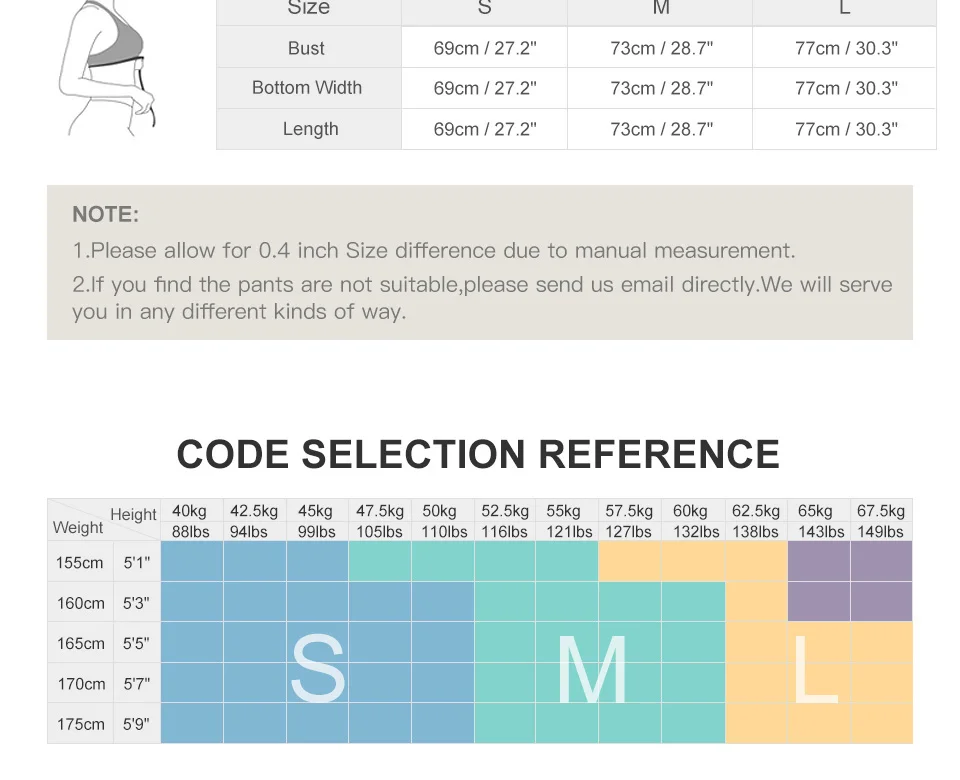Click the 175cm 5'9" height row header
960x780 pixels.
[x=103, y=724]
